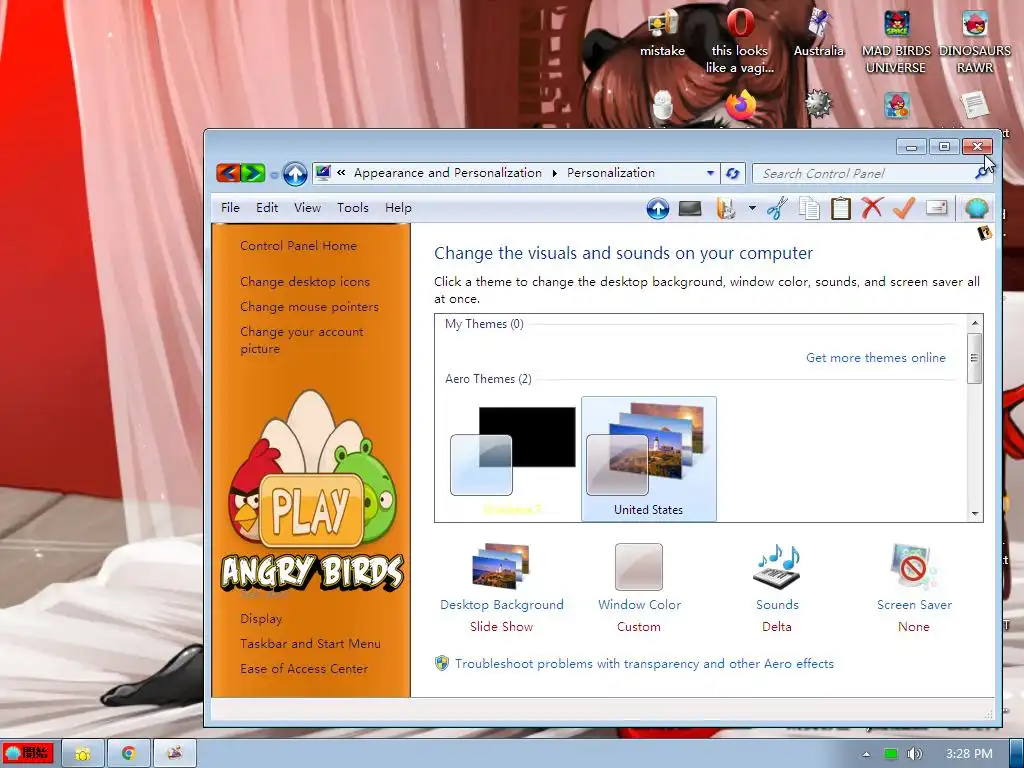The width and height of the screenshot is (1024, 768).
Task: Click the blue up-arrow icon in the toolbar
Action: point(658,208)
